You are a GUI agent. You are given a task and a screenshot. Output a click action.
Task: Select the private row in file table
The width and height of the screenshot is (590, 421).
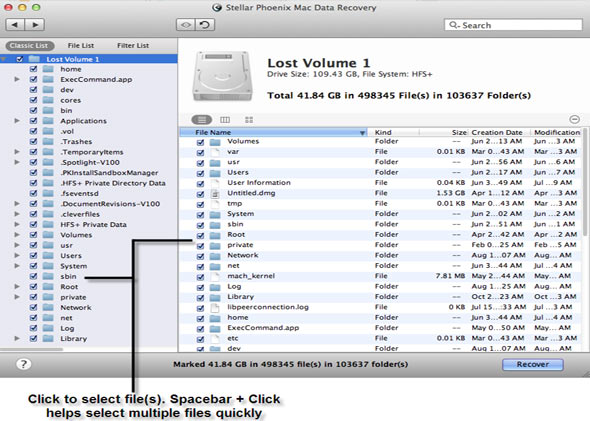coord(381,245)
